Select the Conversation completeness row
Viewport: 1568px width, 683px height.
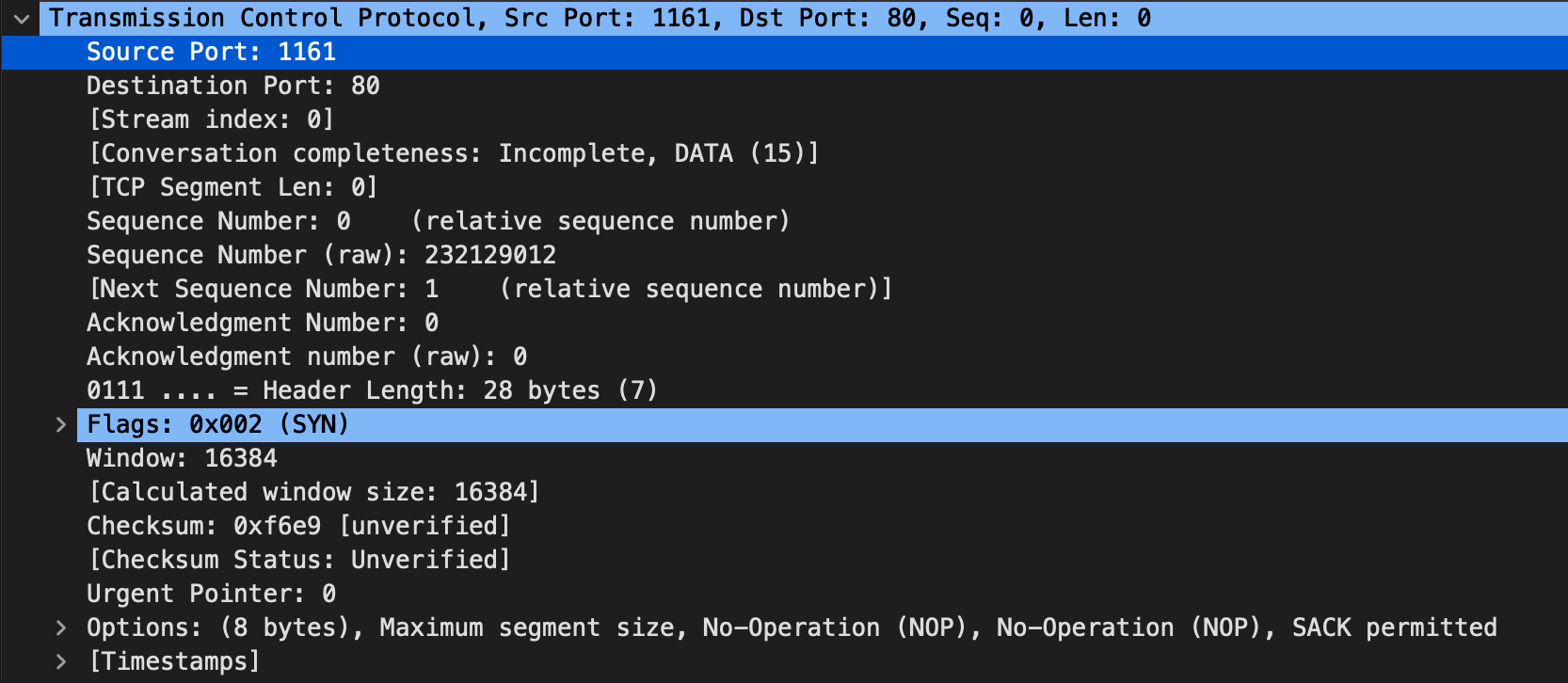pyautogui.click(x=784, y=153)
